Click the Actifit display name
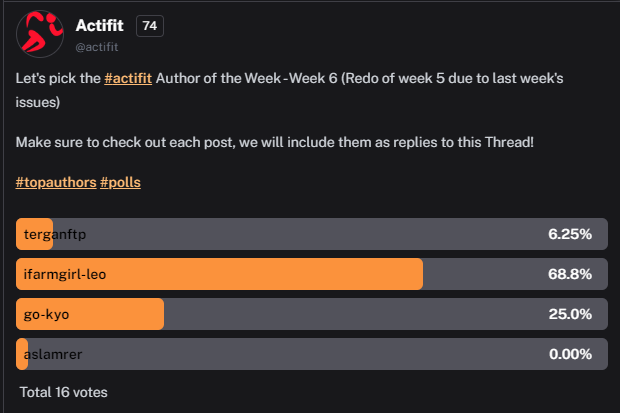 tap(100, 26)
